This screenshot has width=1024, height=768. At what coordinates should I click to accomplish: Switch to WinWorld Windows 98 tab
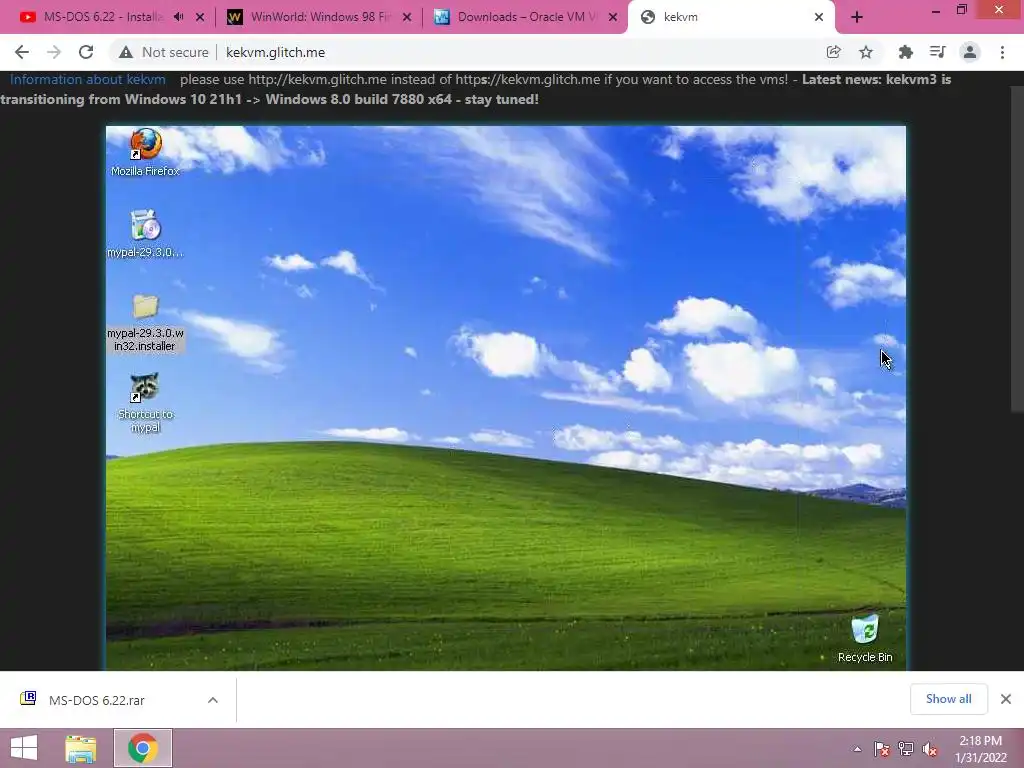pos(319,17)
